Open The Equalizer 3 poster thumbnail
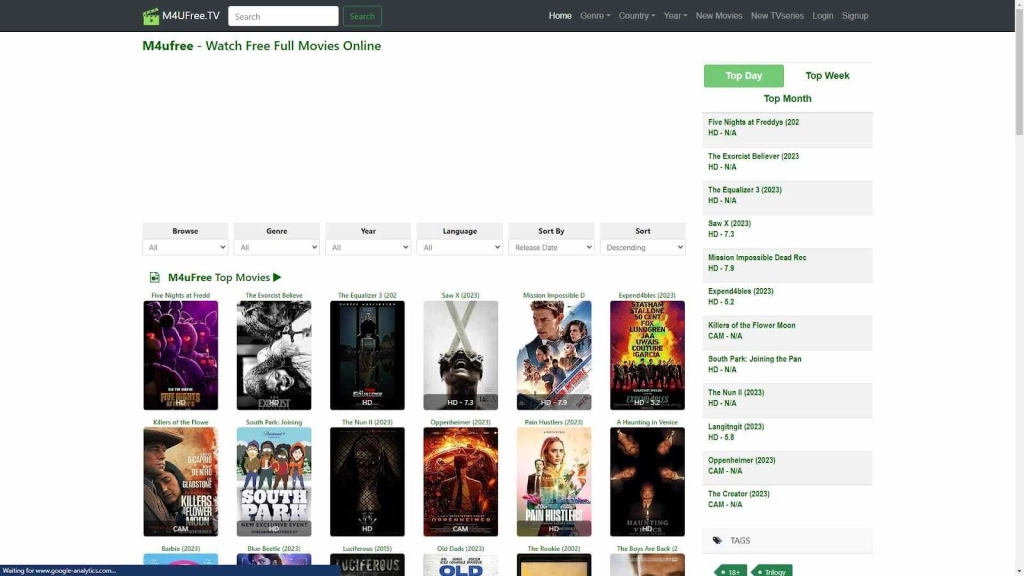 pos(367,355)
